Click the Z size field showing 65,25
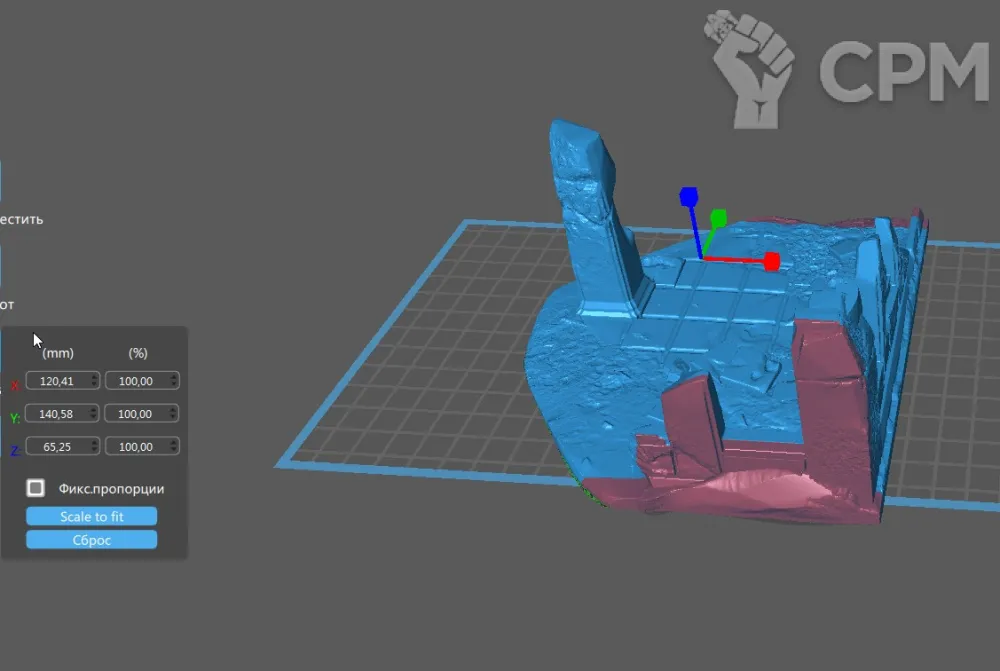This screenshot has height=671, width=1000. point(56,446)
